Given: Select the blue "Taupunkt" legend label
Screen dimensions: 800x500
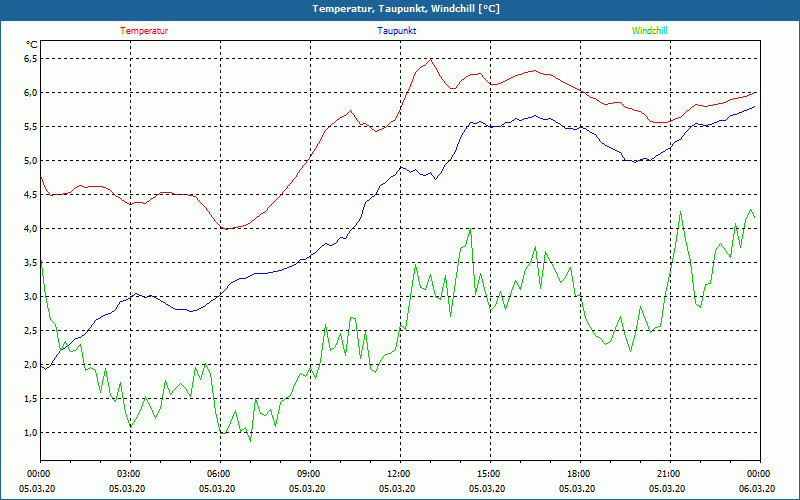Looking at the screenshot, I should point(396,31).
